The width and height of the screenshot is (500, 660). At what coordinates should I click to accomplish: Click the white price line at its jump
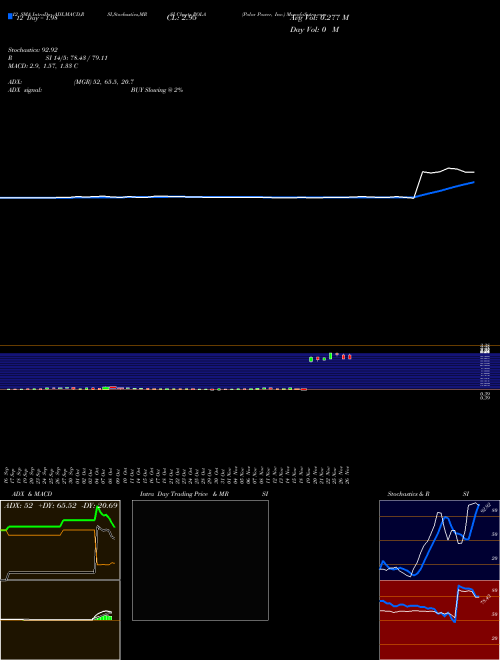[418, 184]
